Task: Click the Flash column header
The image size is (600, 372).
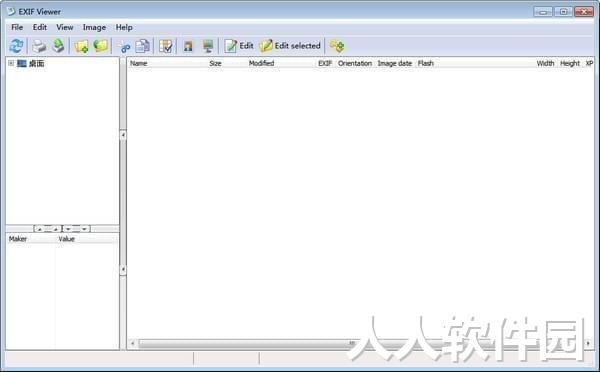Action: (x=426, y=63)
